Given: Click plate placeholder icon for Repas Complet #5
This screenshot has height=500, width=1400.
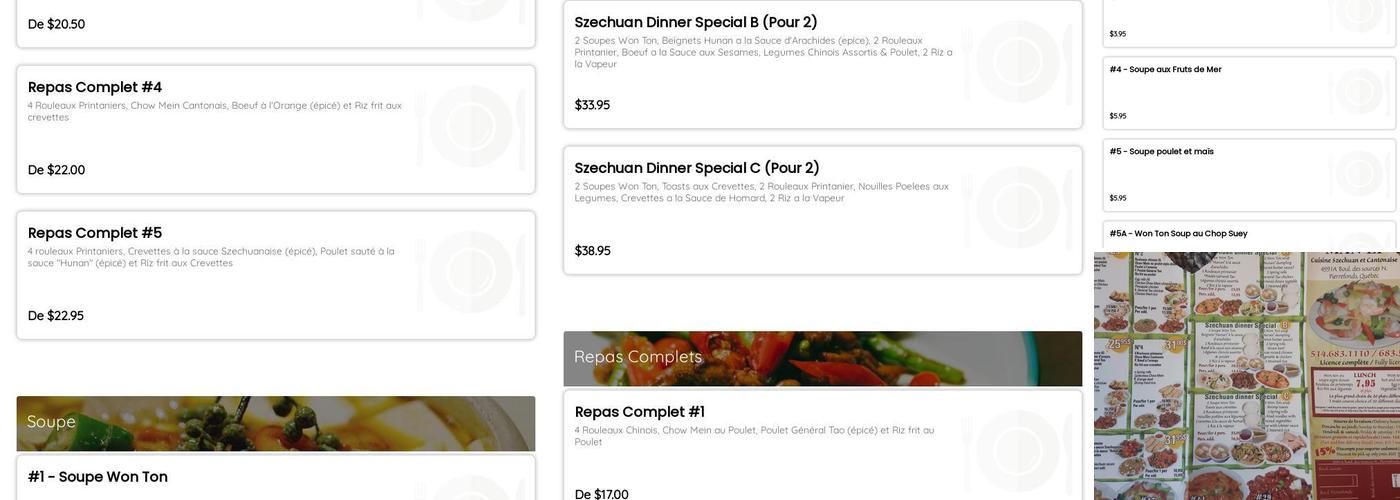Looking at the screenshot, I should coord(470,272).
